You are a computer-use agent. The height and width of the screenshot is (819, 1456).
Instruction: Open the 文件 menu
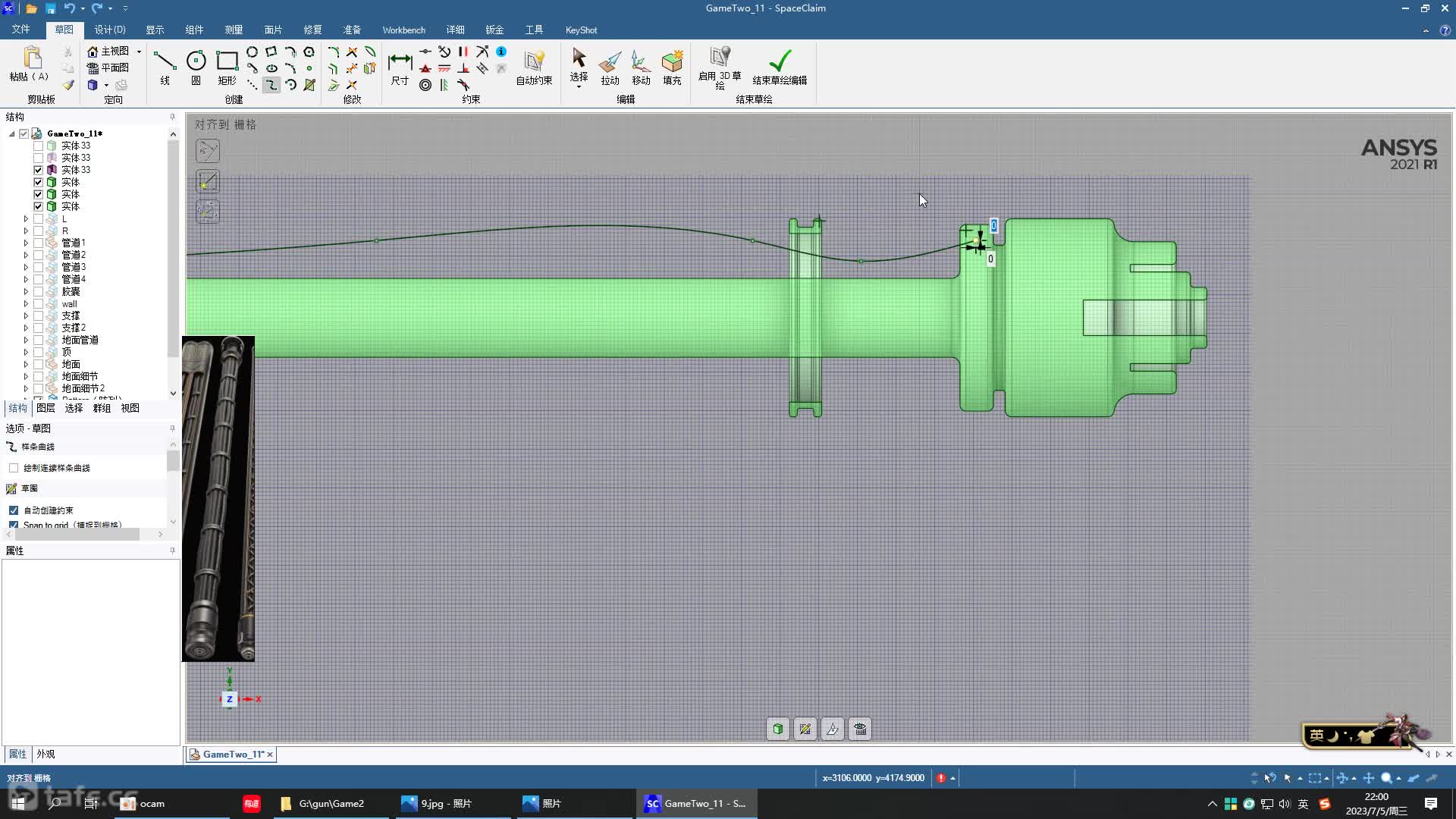pos(20,30)
